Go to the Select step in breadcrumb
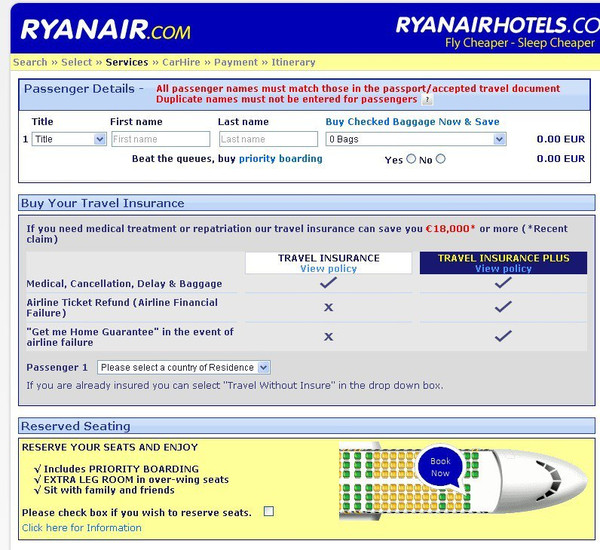This screenshot has height=550, width=600. pos(77,62)
